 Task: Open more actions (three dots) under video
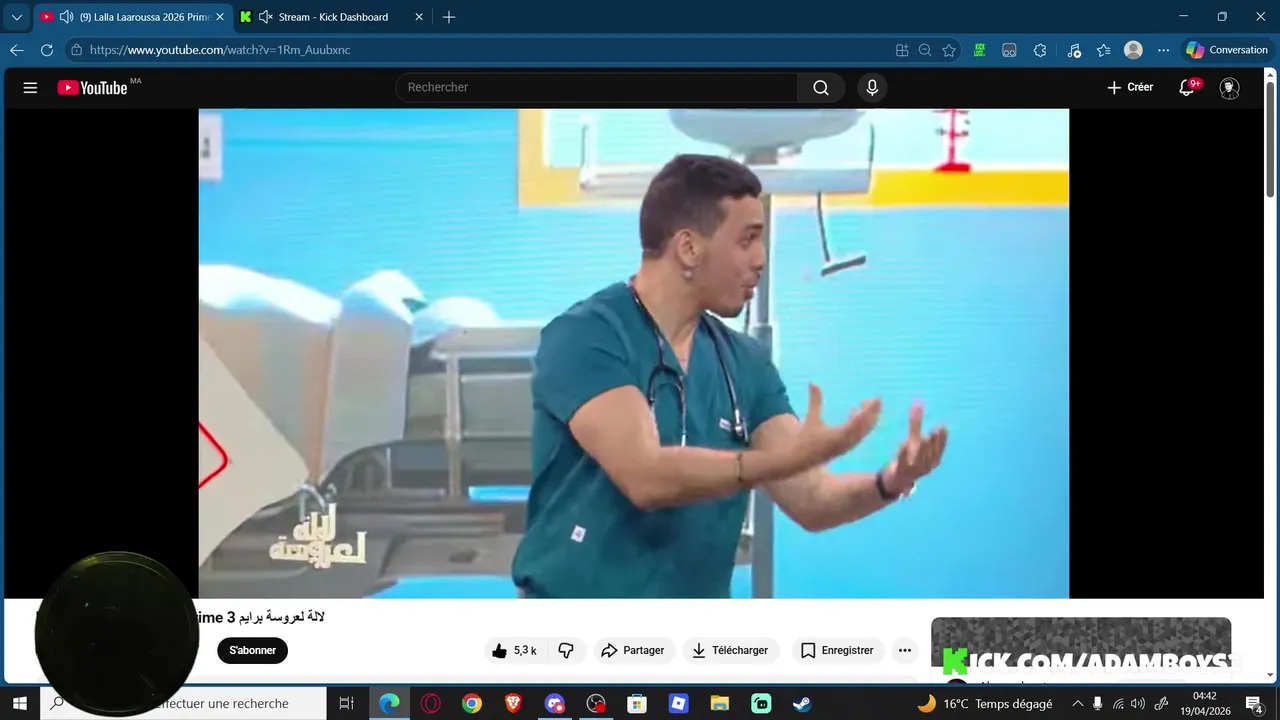tap(905, 651)
